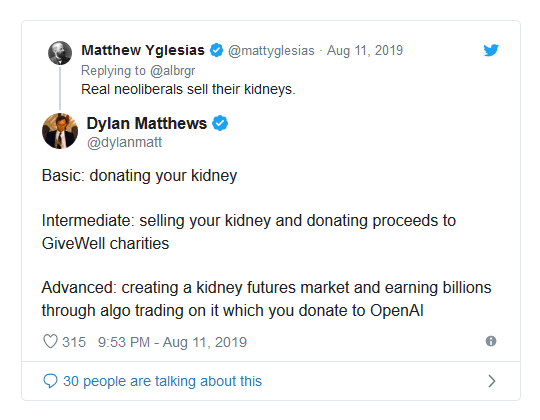Open Matthew Yglesias display name
Screen dimensions: 540x420
[x=143, y=50]
